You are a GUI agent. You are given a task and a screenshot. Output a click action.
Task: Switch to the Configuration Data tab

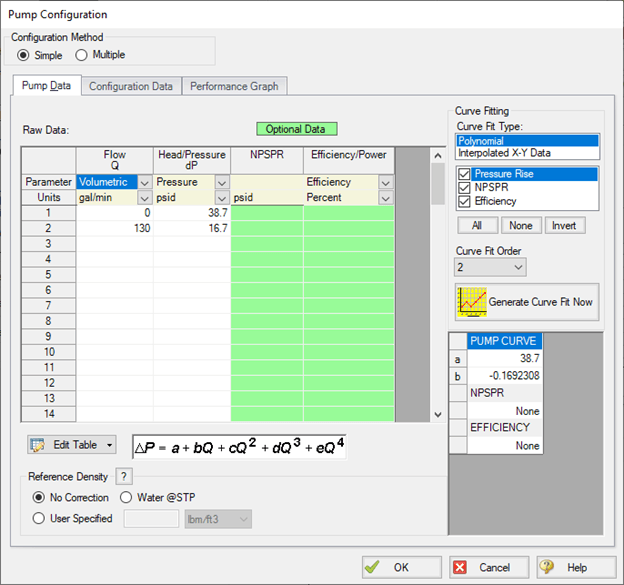pos(131,87)
